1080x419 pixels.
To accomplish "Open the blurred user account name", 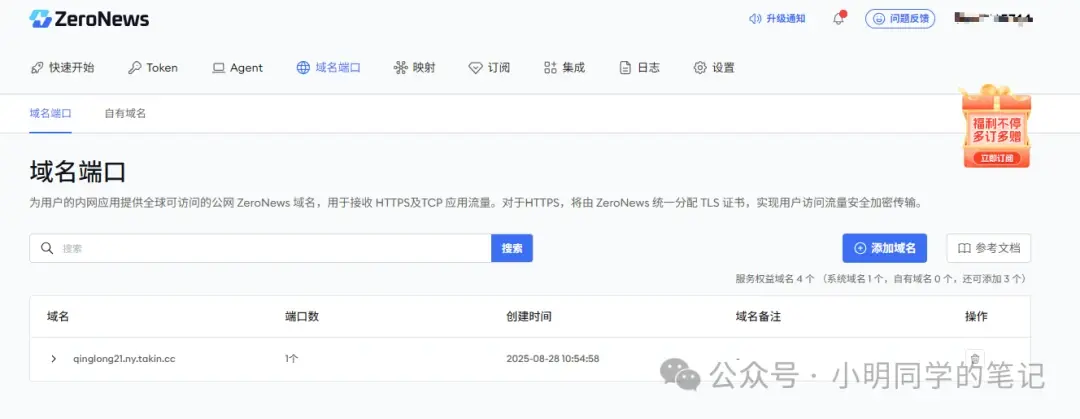I will click(x=995, y=19).
